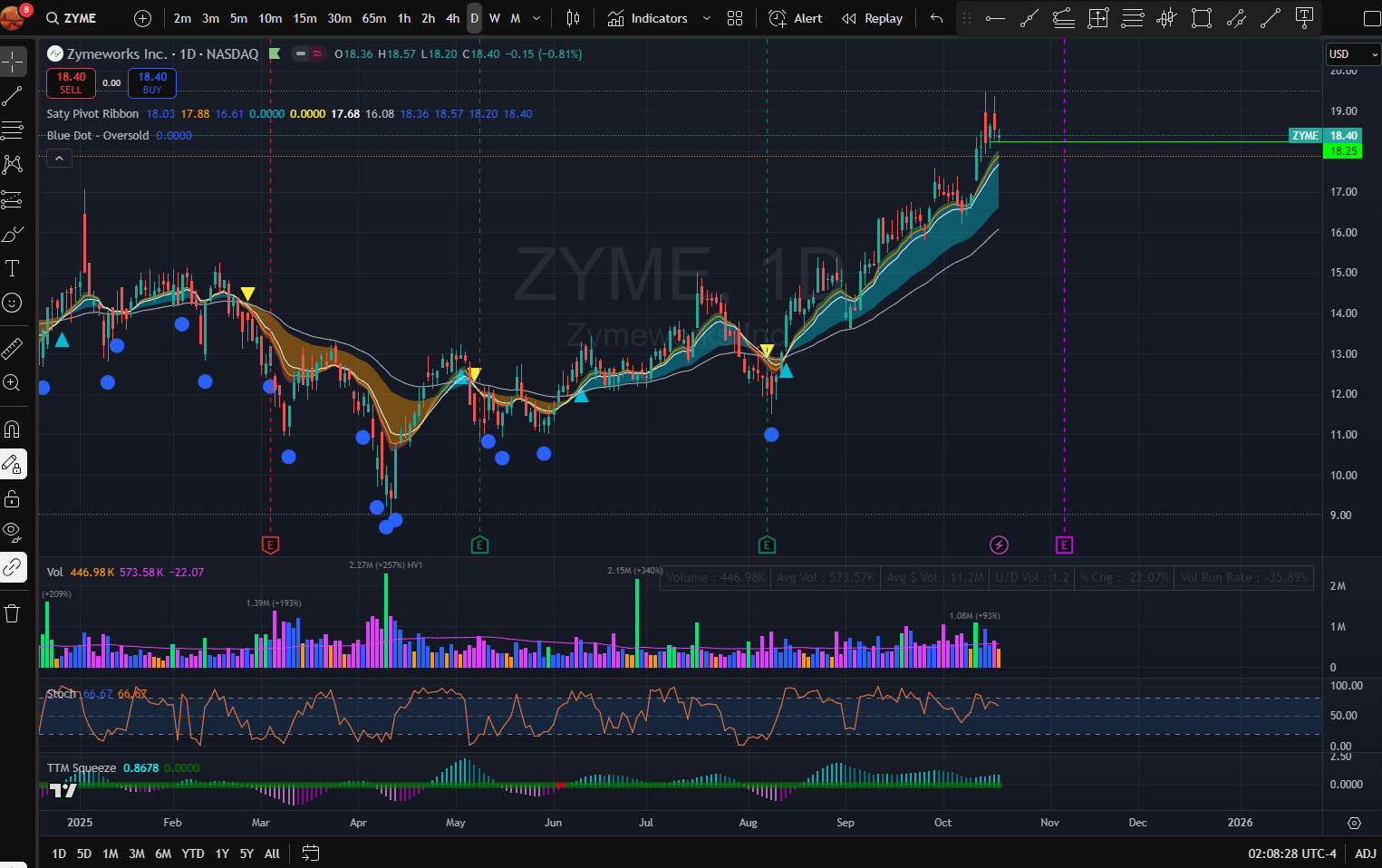Select the trend line tool in left sidebar
Screen dimensions: 1382x868
(13, 96)
